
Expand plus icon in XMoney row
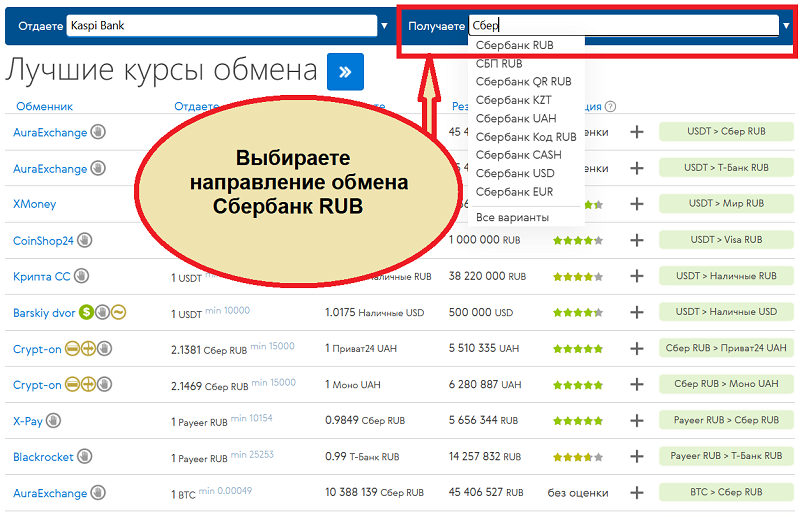point(637,204)
